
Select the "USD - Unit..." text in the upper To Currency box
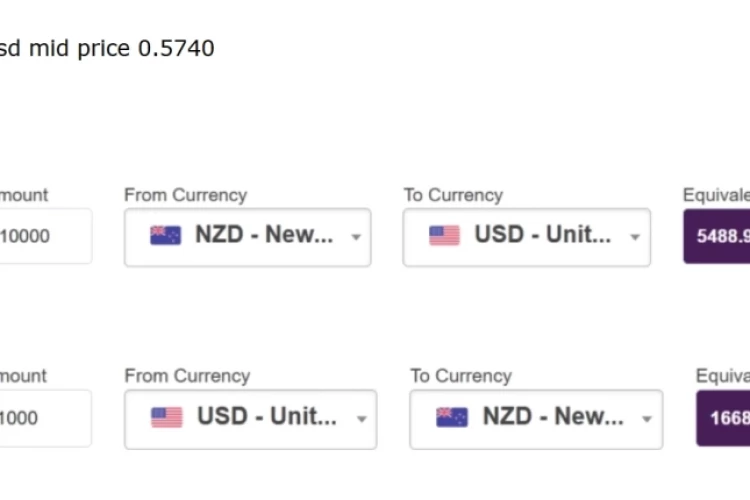pyautogui.click(x=543, y=234)
